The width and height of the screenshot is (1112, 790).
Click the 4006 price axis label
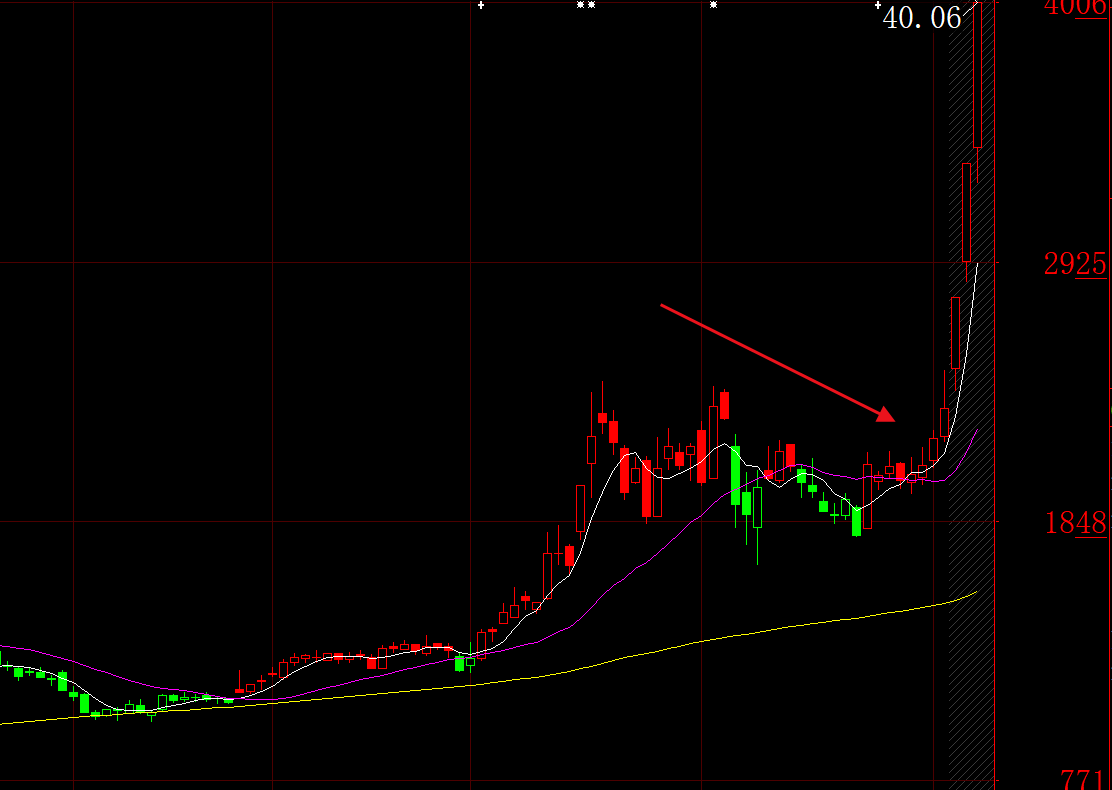pyautogui.click(x=1075, y=7)
